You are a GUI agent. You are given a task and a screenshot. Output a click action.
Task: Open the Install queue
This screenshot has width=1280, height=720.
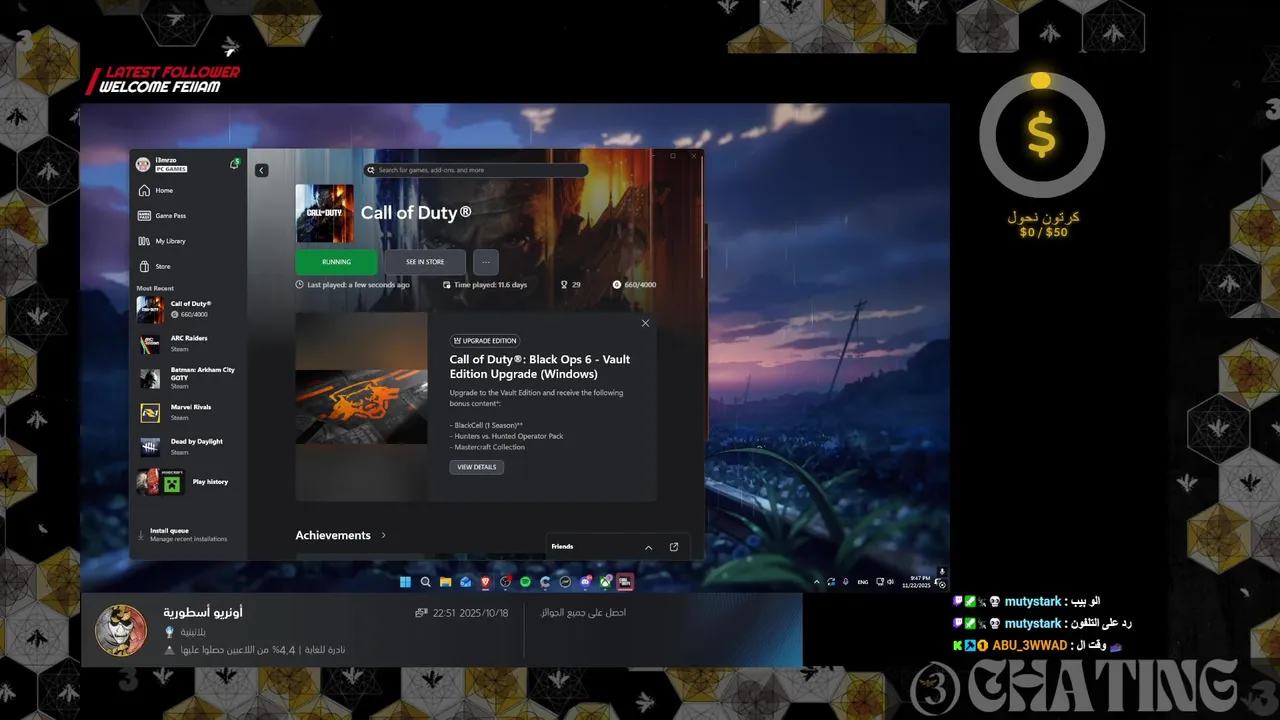(188, 534)
